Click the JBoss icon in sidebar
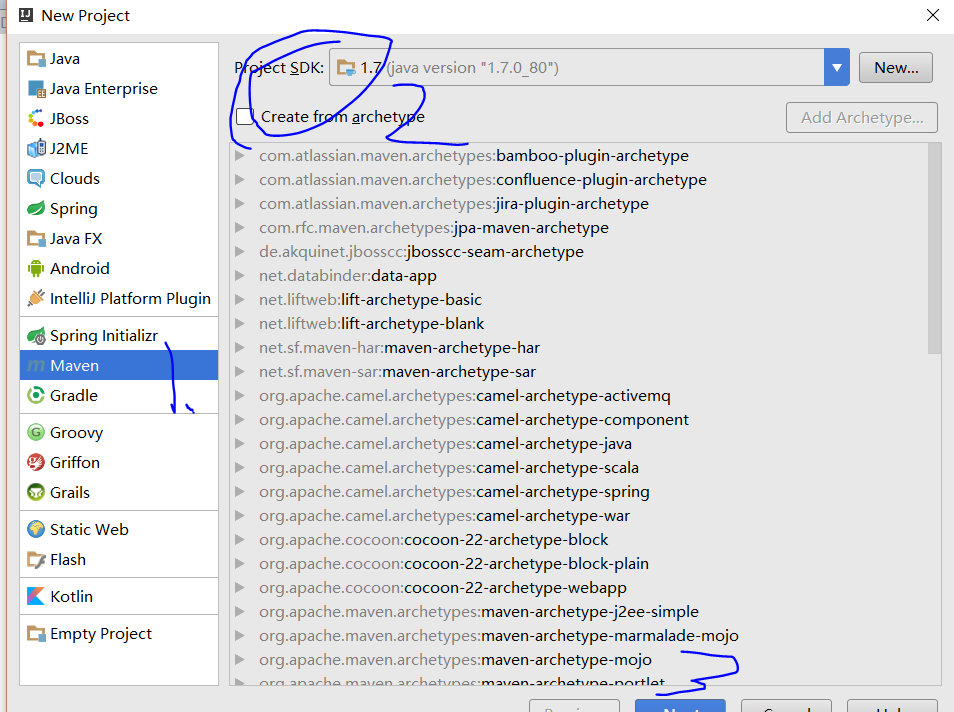 pos(37,119)
